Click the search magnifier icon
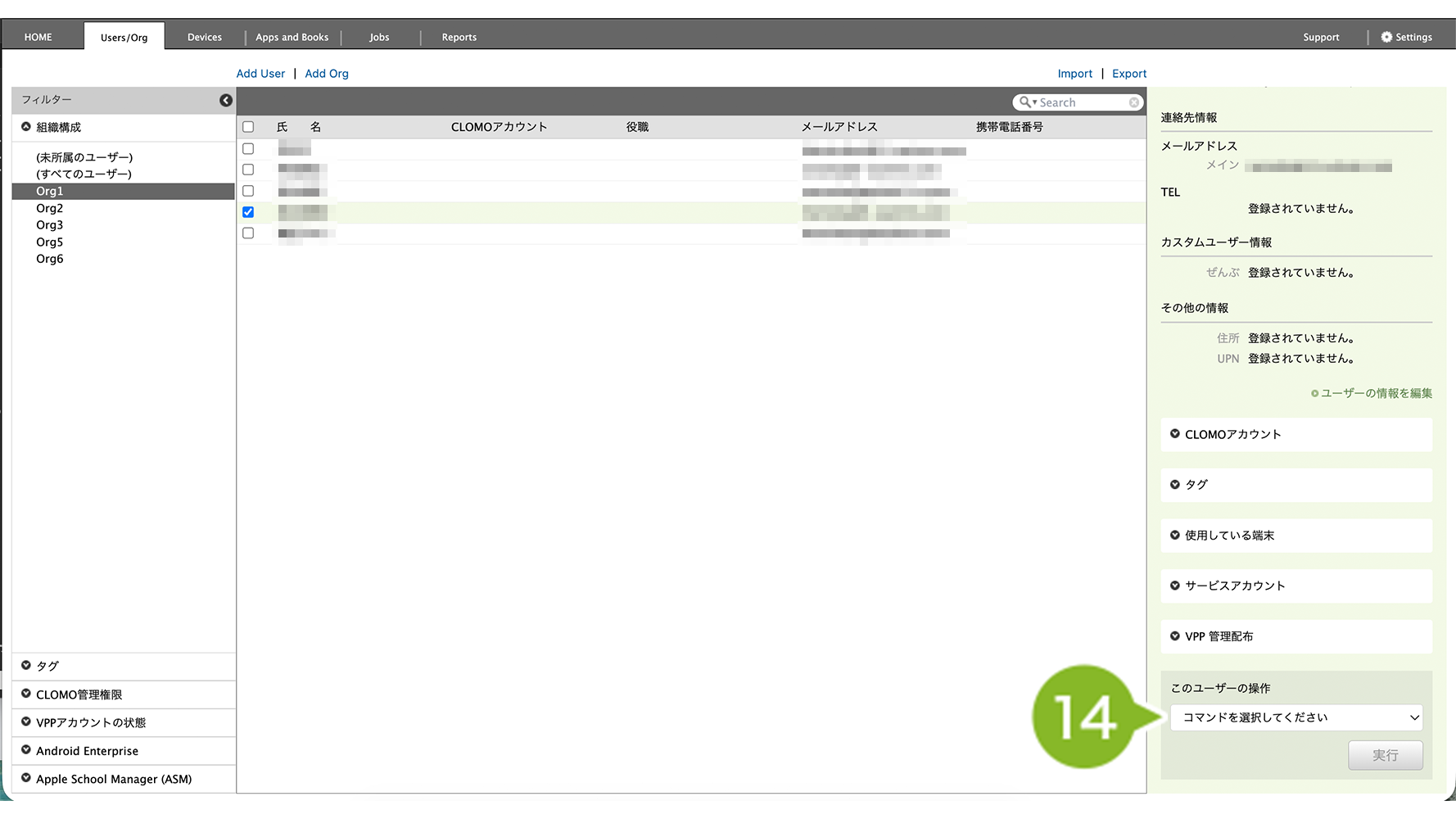This screenshot has height=819, width=1456. point(1025,102)
